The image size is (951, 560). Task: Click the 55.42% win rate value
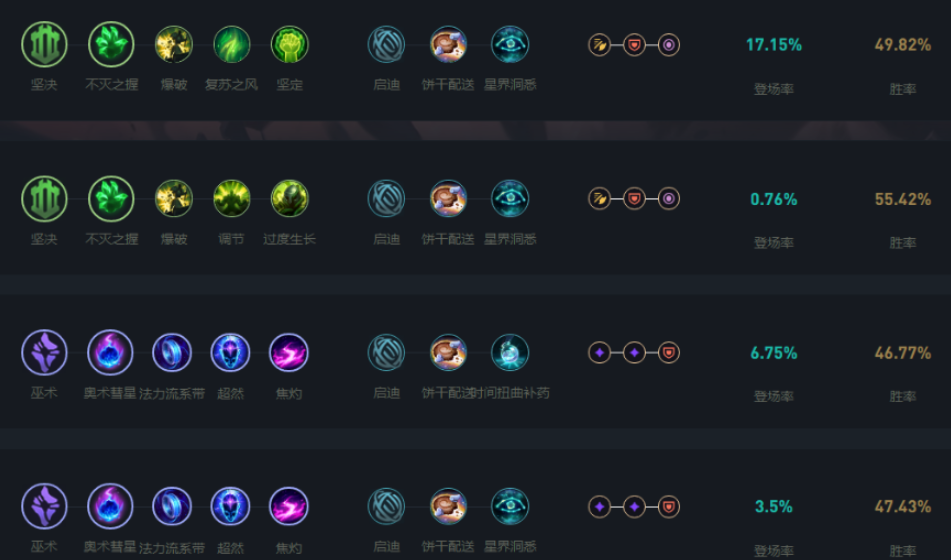tap(902, 199)
